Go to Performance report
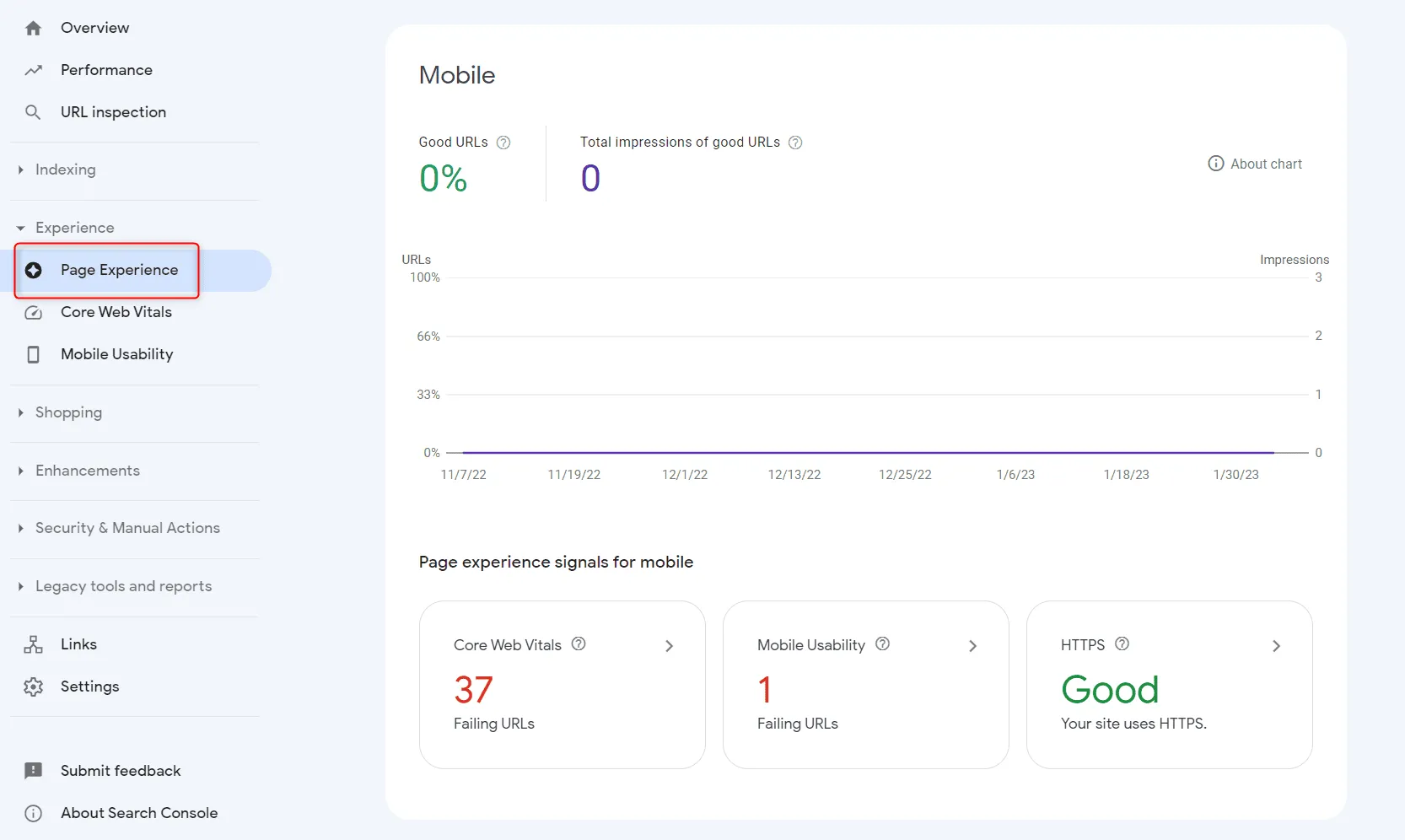Viewport: 1405px width, 840px height. [106, 70]
